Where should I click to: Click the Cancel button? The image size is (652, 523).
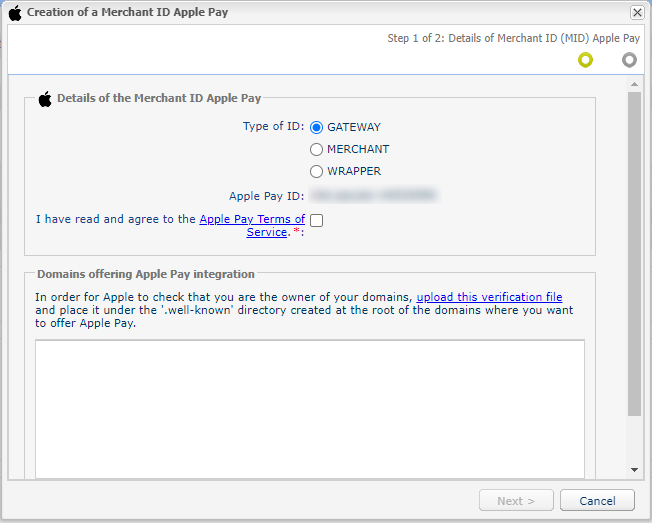tap(597, 500)
